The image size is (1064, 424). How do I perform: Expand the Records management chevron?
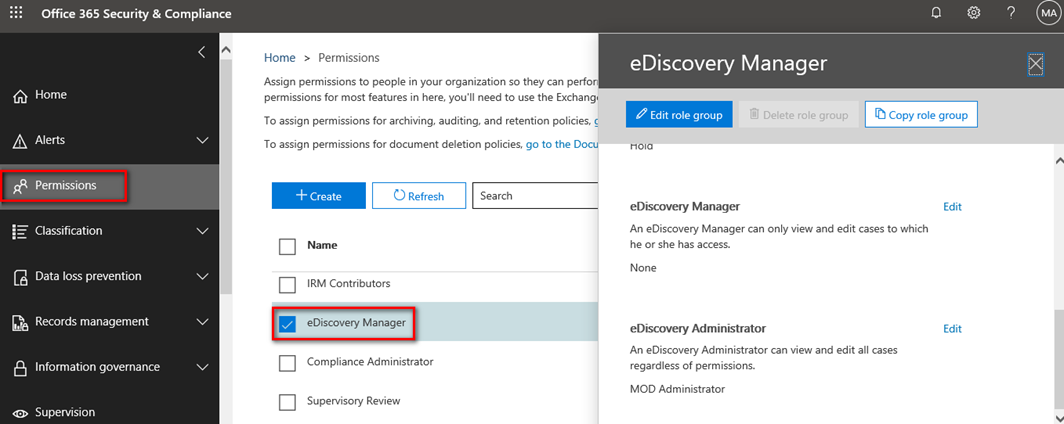pyautogui.click(x=202, y=322)
